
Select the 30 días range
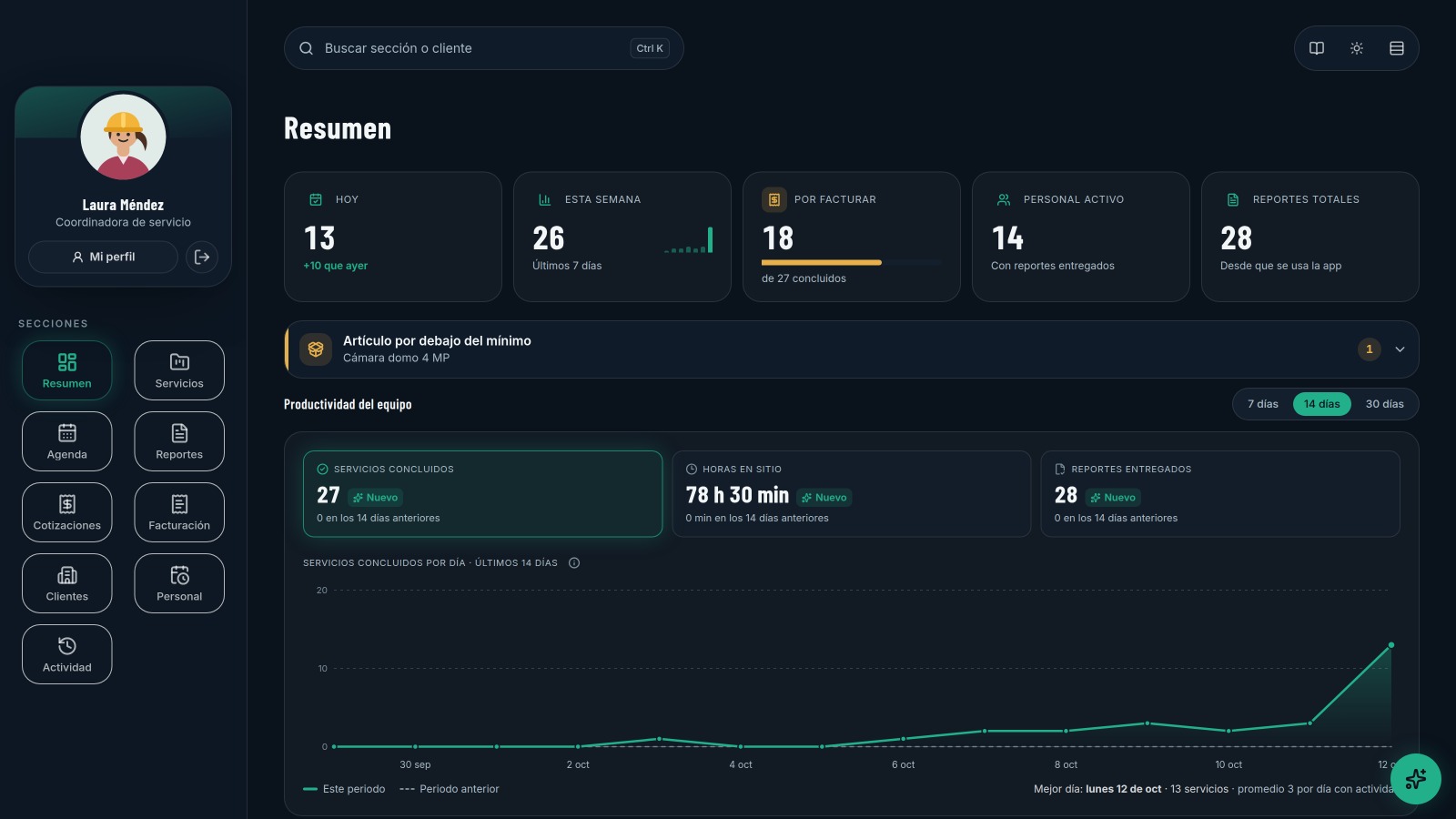1385,404
